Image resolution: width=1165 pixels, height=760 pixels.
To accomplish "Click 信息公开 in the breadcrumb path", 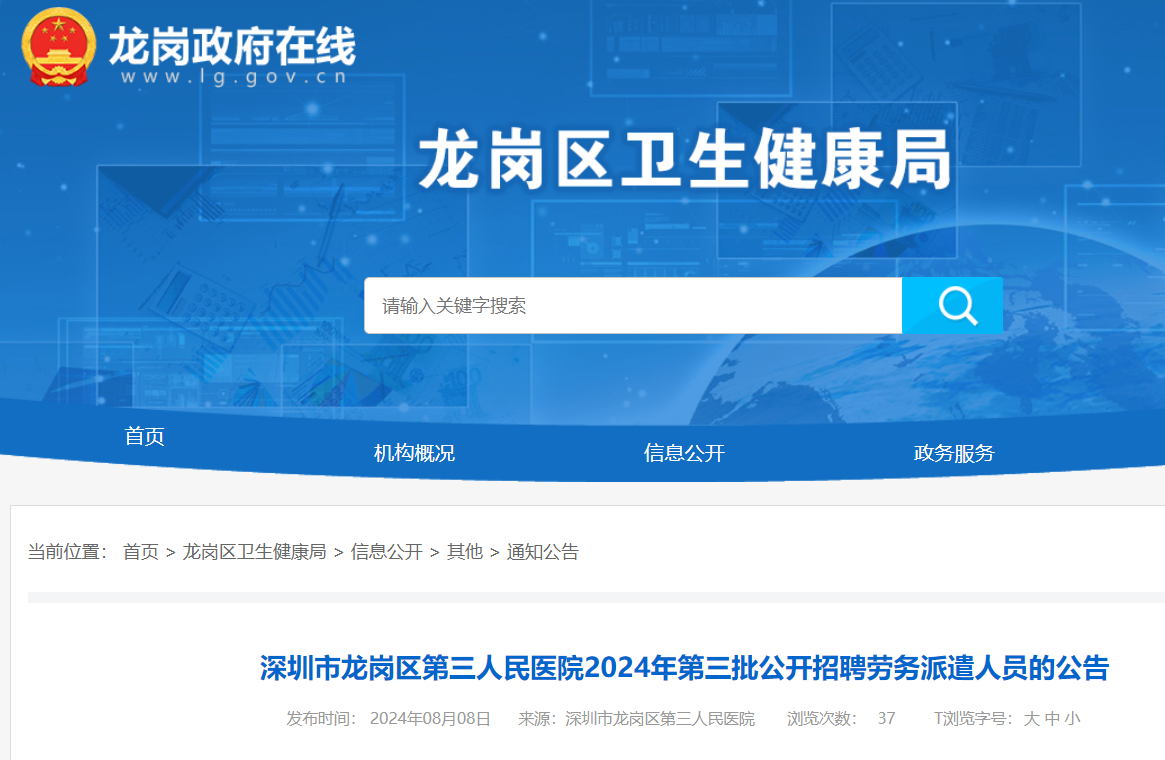I will click(x=386, y=552).
